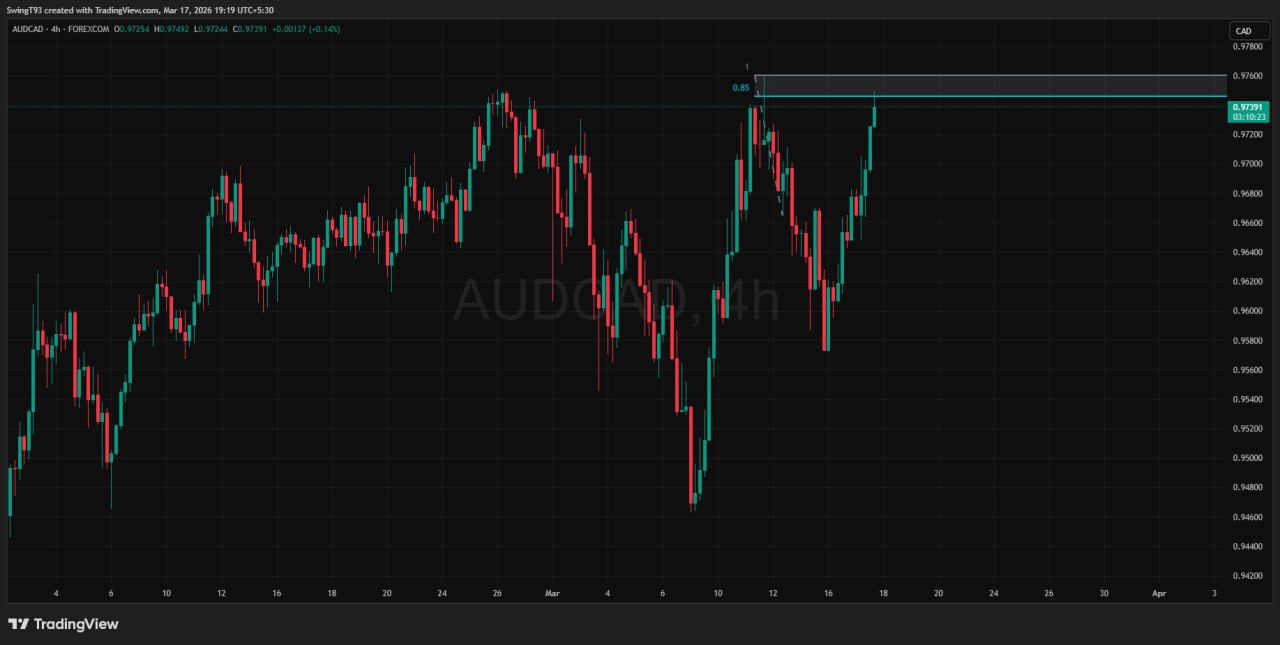Click the TradingView logo icon
1280x645 pixels.
coord(18,624)
